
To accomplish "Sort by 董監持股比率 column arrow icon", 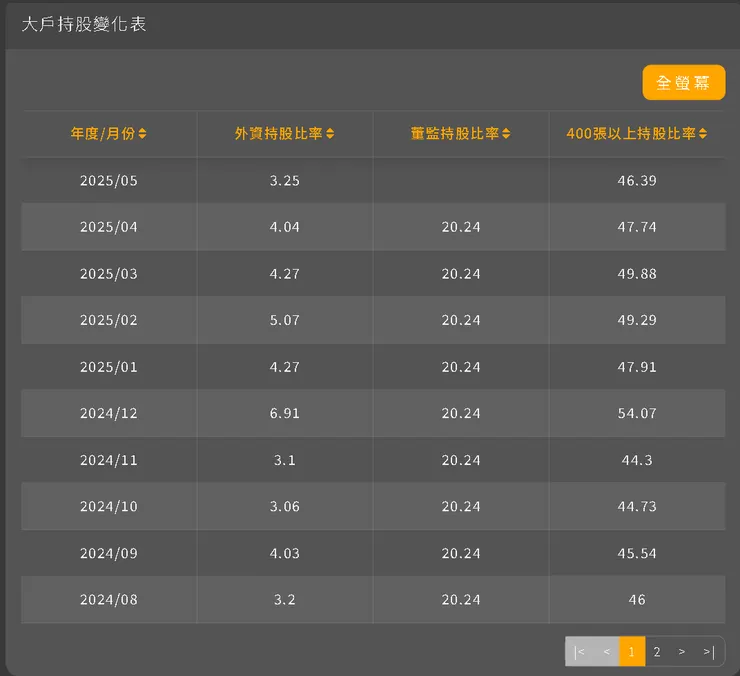I will pyautogui.click(x=506, y=134).
